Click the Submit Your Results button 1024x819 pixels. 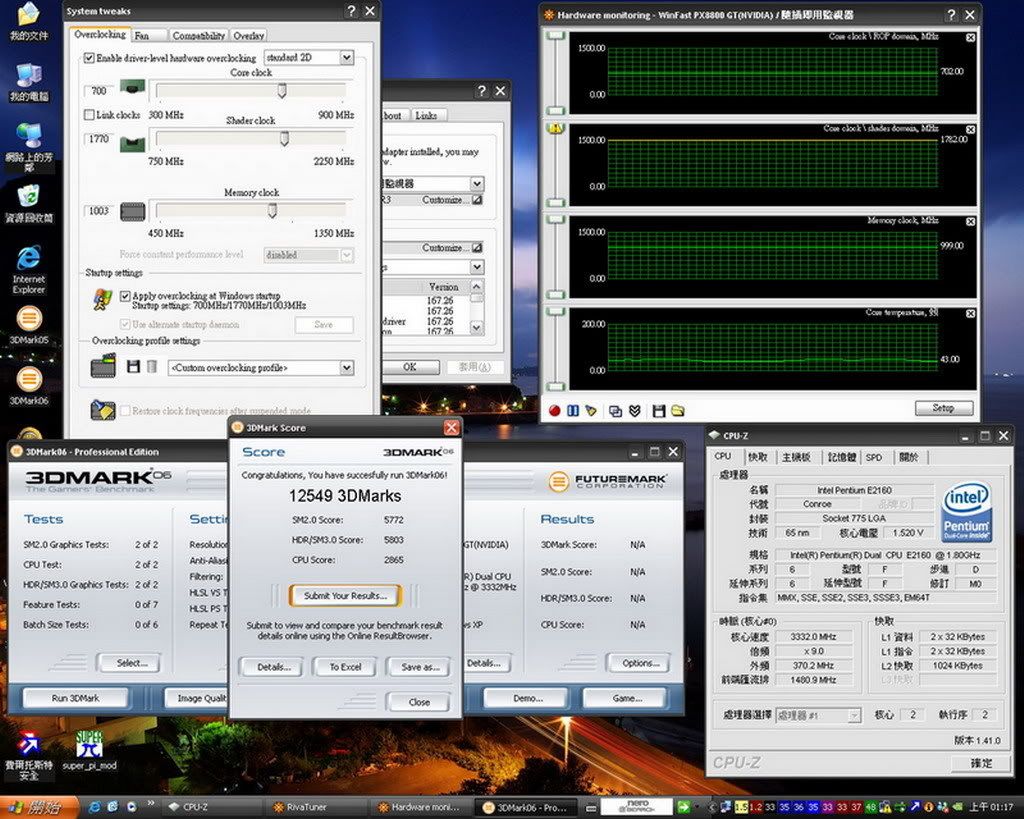(345, 596)
